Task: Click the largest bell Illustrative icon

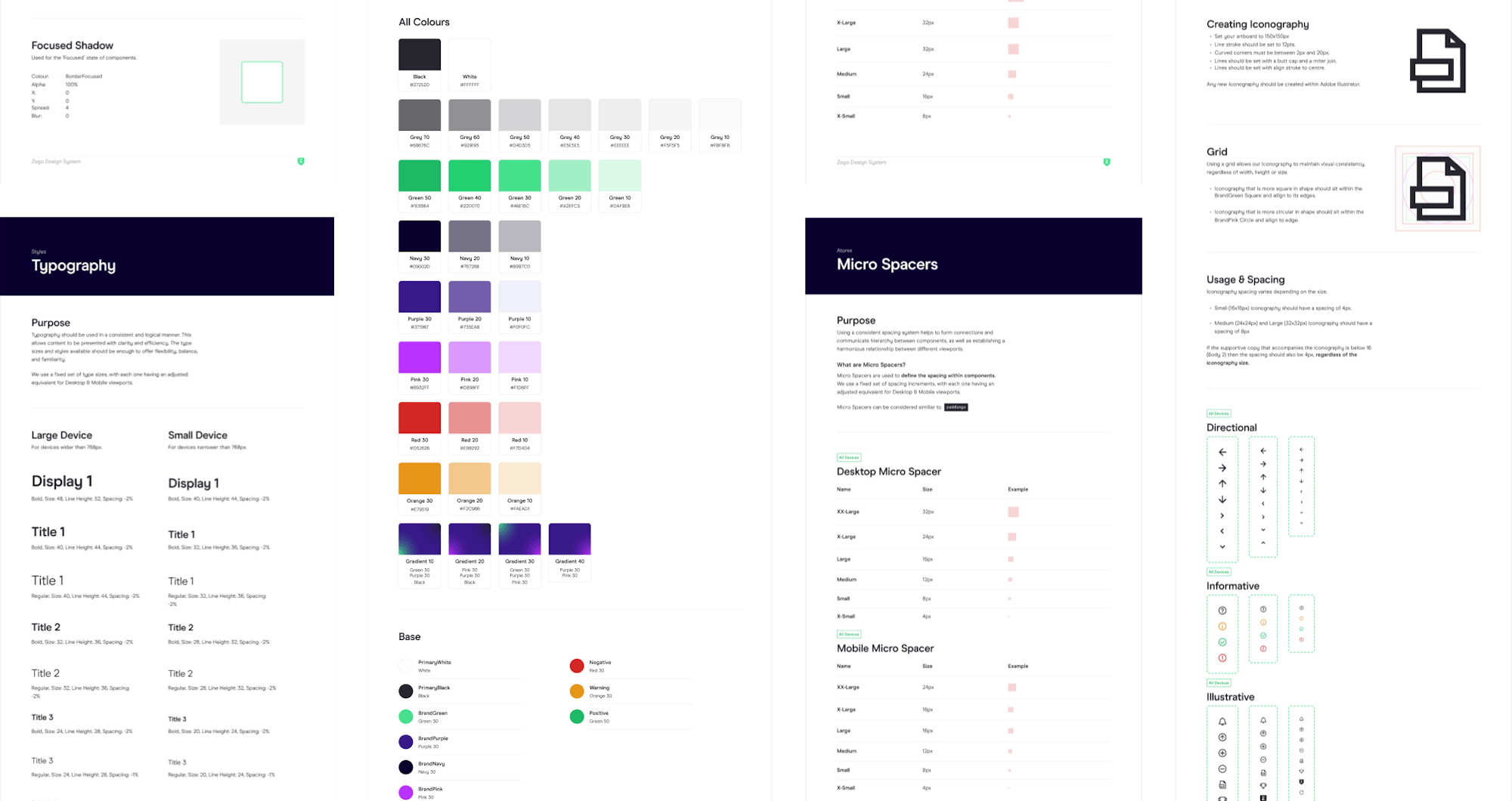Action: (1222, 722)
